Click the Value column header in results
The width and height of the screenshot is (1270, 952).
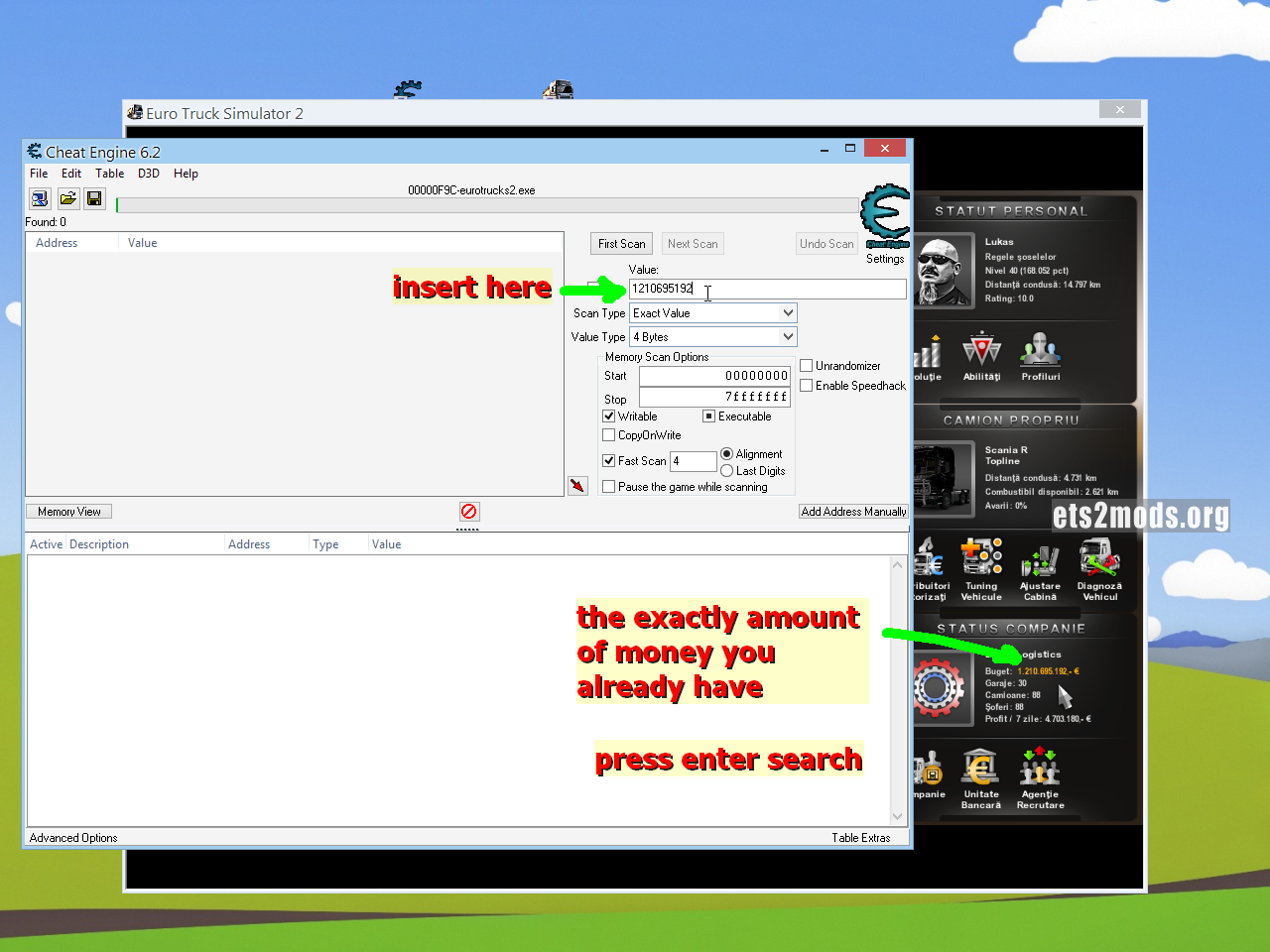tap(340, 243)
